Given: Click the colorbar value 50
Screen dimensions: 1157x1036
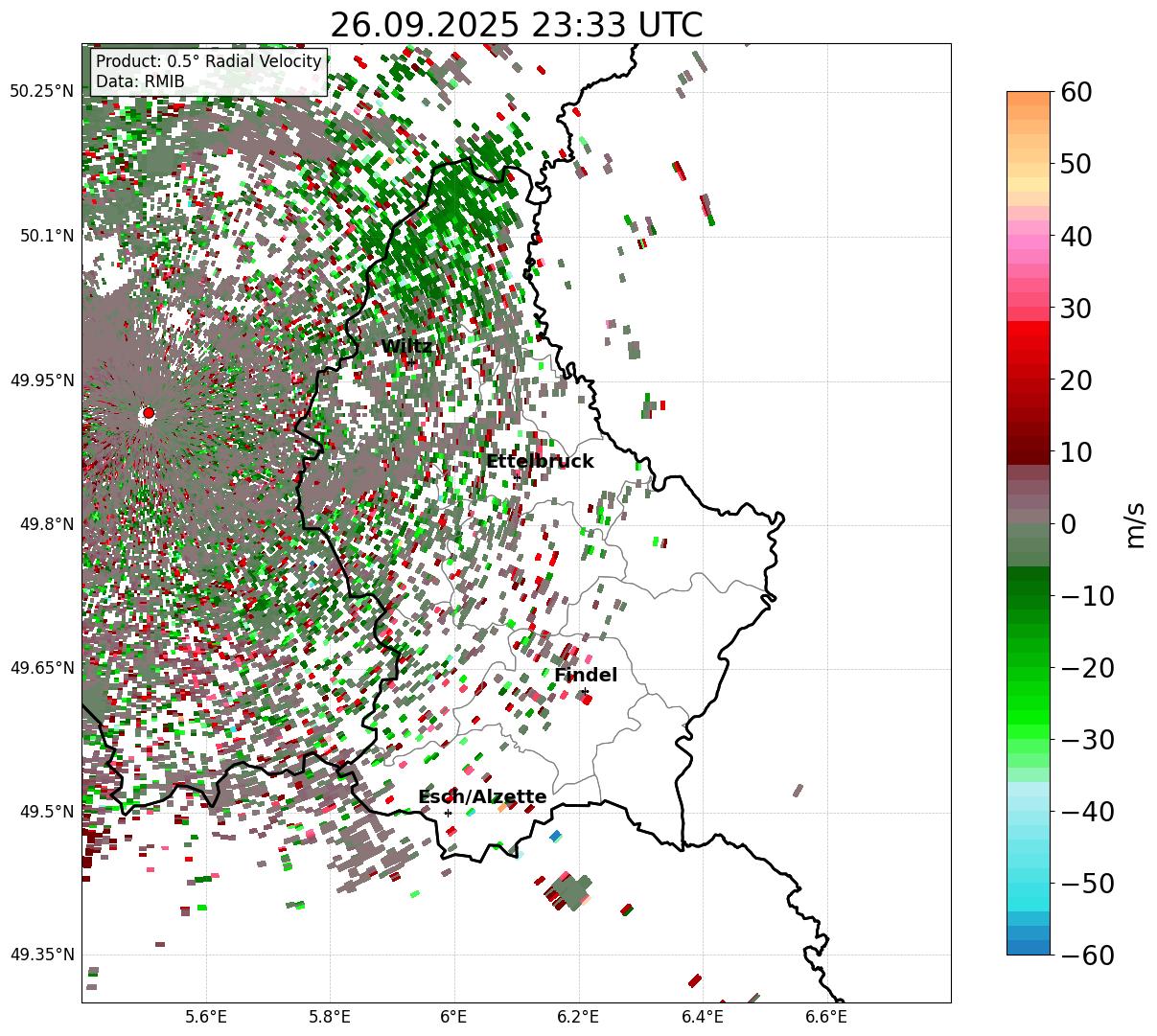Looking at the screenshot, I should pos(1077,164).
